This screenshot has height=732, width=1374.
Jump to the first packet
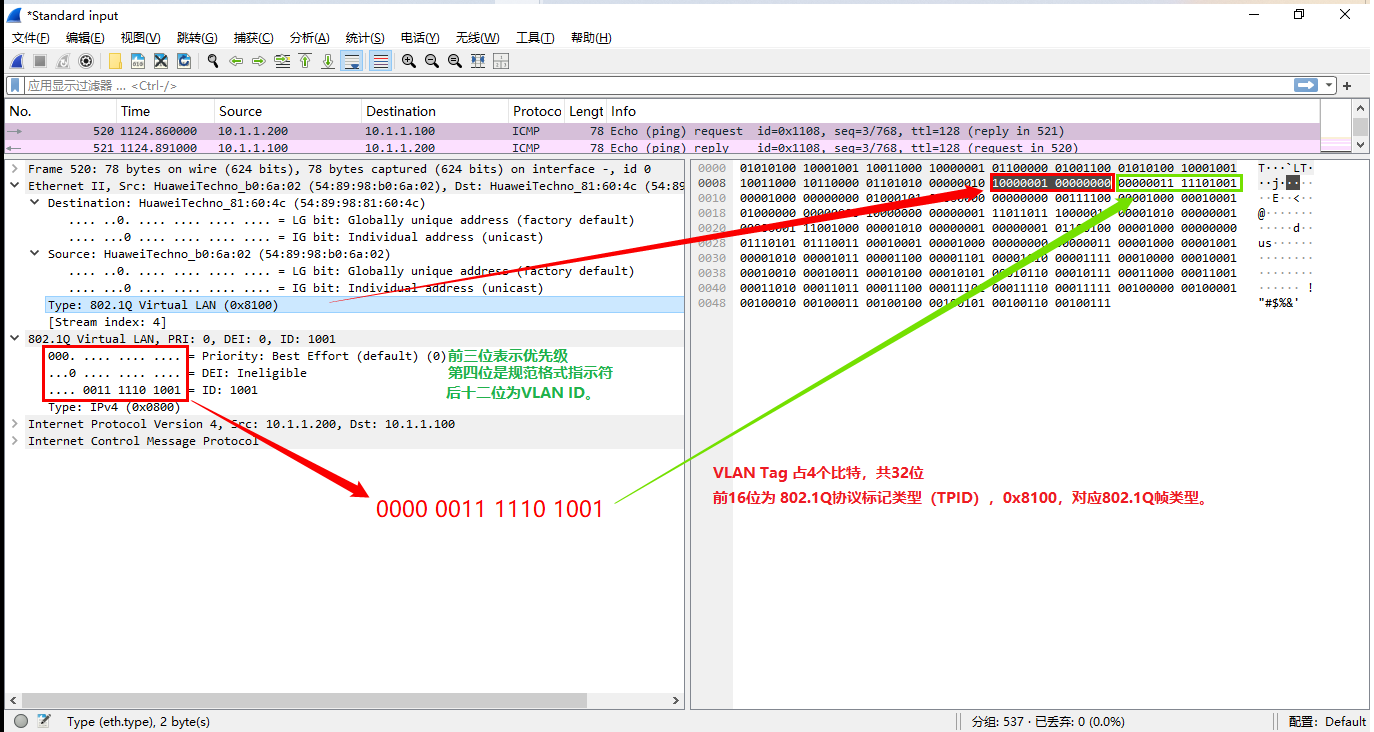point(305,61)
